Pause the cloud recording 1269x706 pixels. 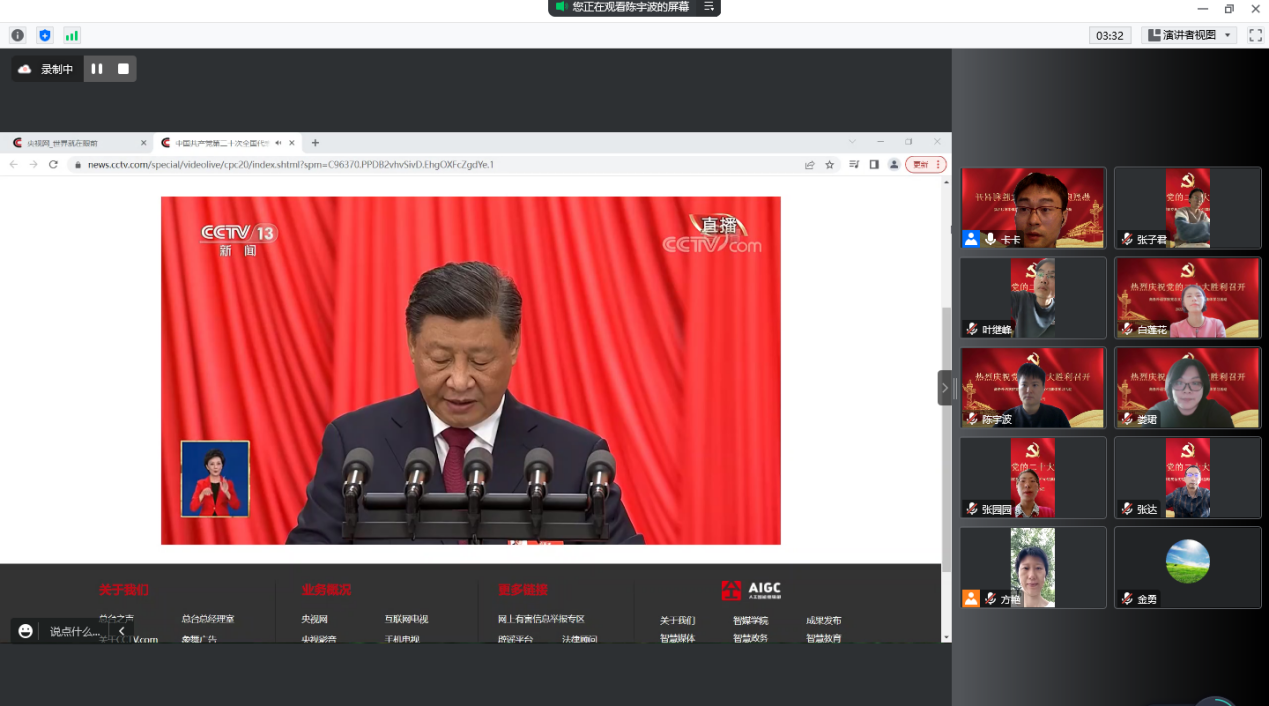95,68
